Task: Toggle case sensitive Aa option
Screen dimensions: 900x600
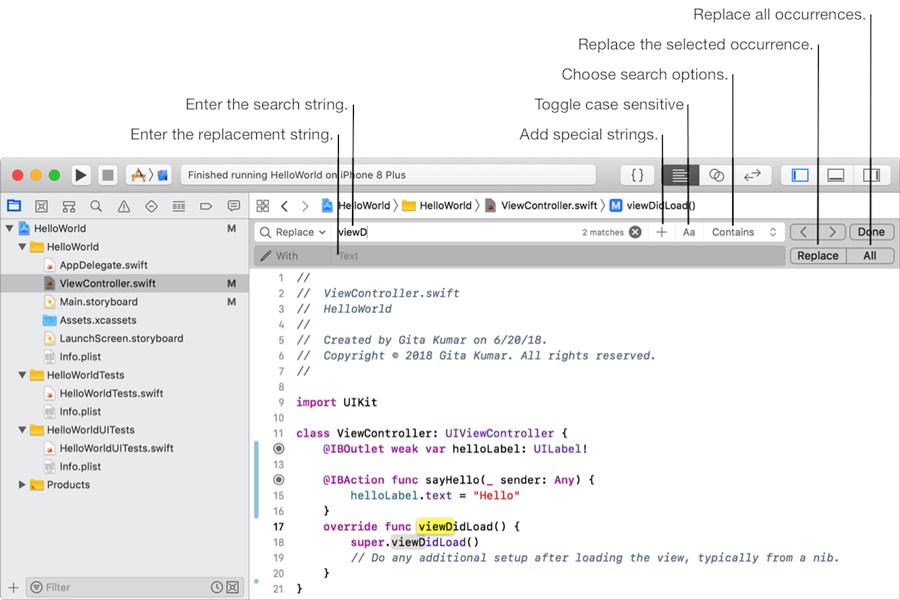Action: pos(689,232)
